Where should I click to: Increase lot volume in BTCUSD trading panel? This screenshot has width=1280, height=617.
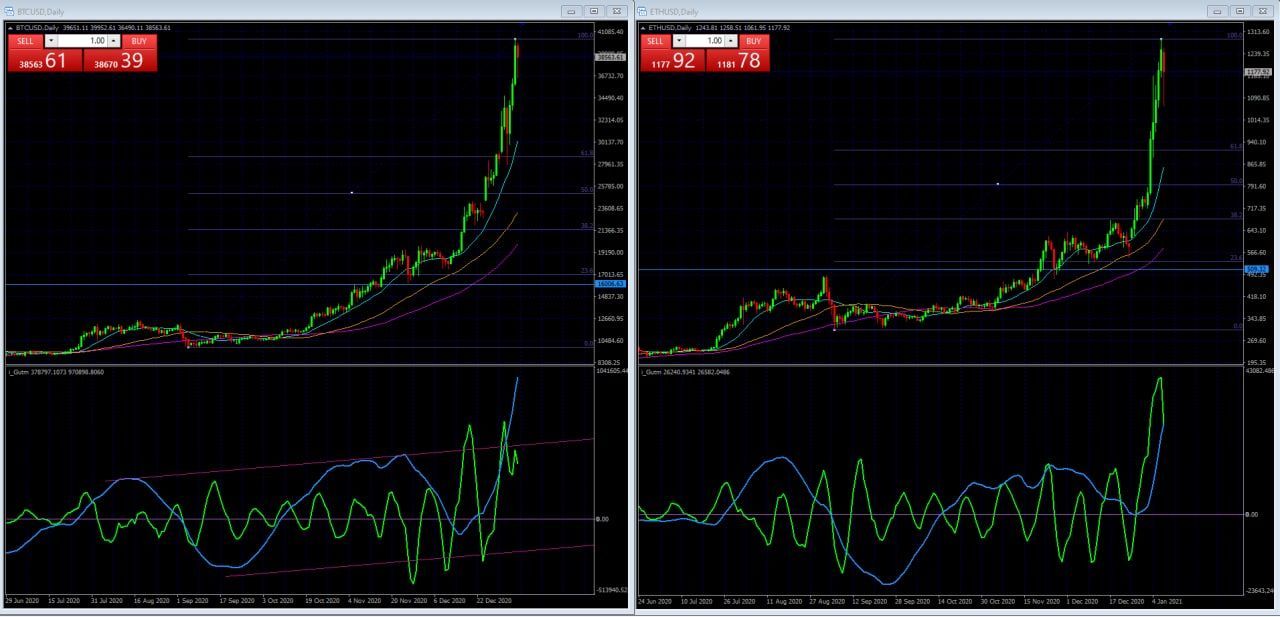point(113,41)
